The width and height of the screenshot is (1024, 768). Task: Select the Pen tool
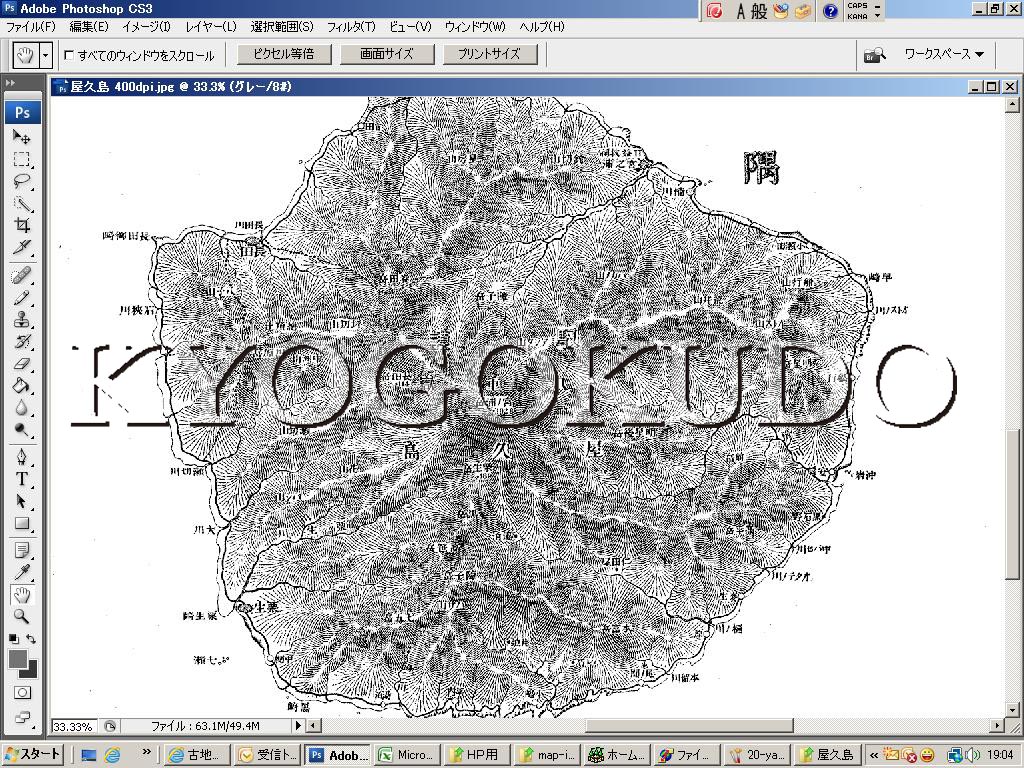22,456
